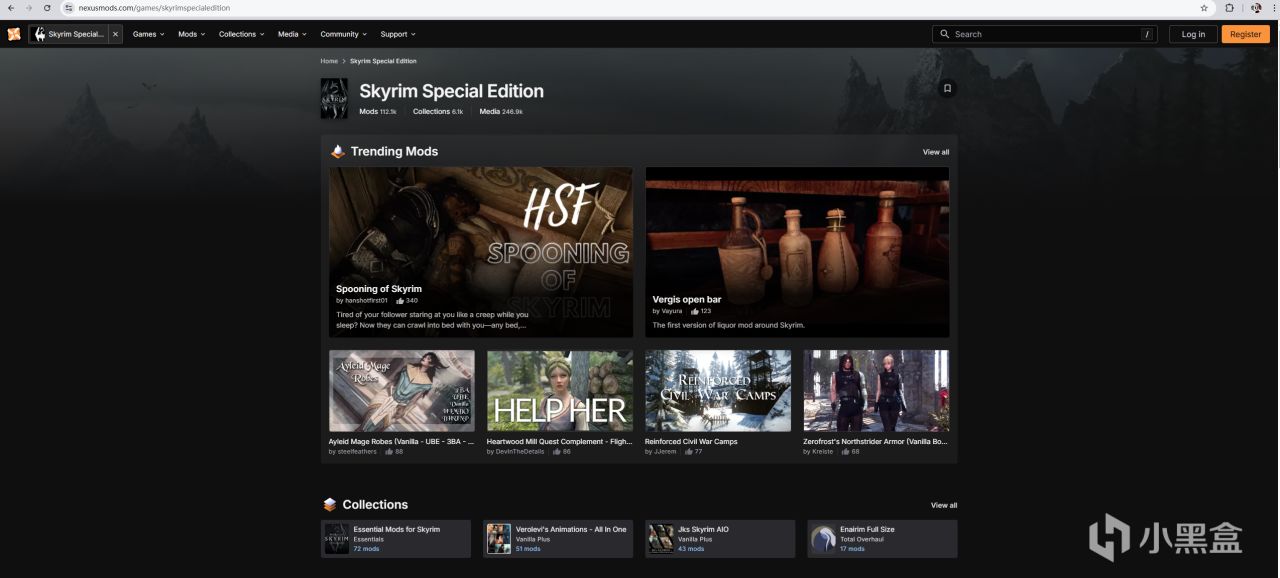This screenshot has width=1280, height=578.
Task: Click the Trending Mods flame icon
Action: coord(338,152)
